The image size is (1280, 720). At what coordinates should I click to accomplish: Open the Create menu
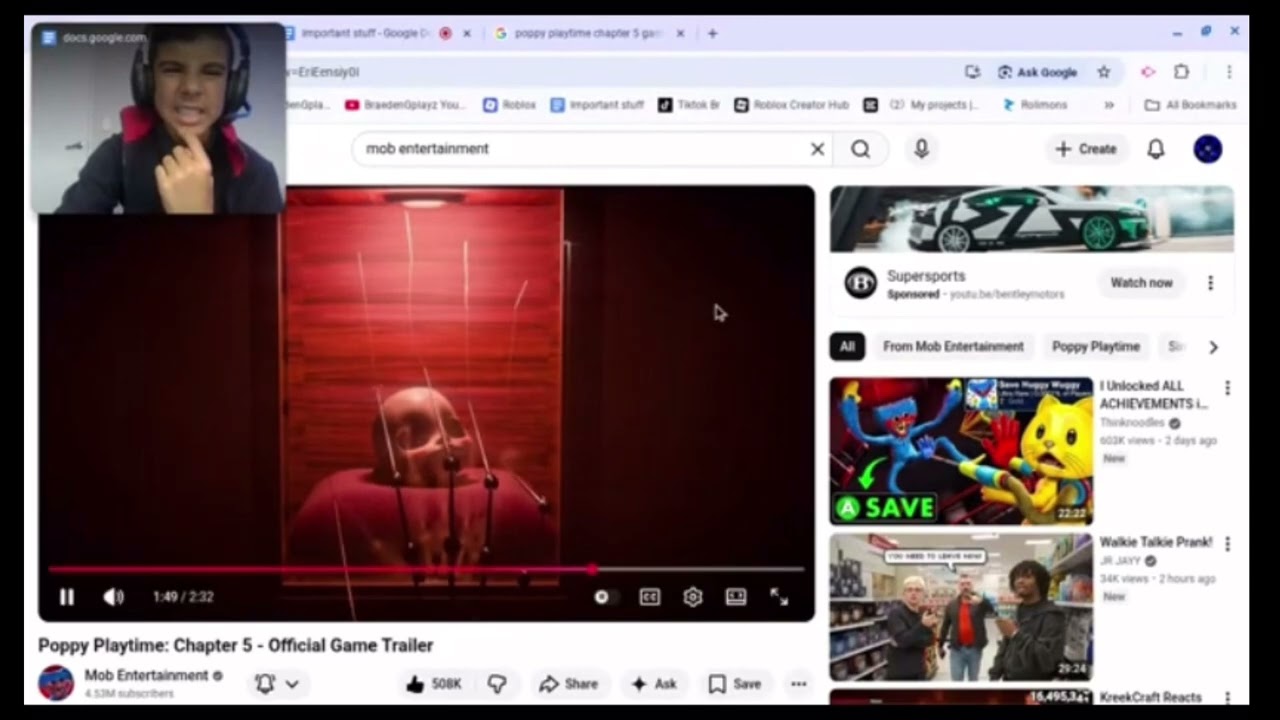pos(1086,149)
